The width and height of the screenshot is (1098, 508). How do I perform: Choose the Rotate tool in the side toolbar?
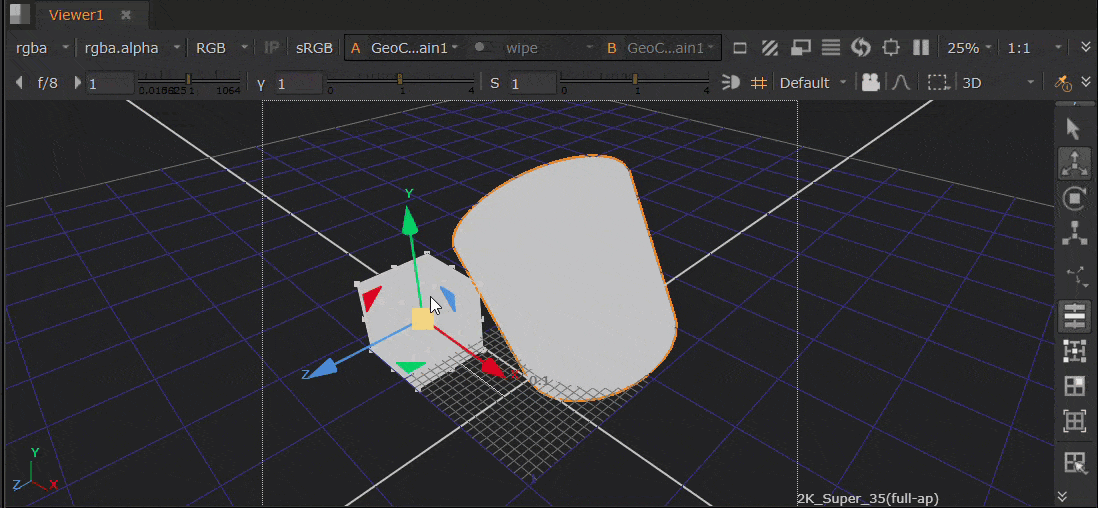pyautogui.click(x=1074, y=199)
